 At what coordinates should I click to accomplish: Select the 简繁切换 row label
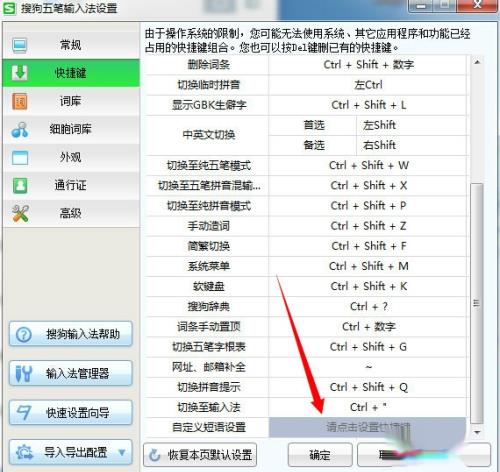point(209,246)
